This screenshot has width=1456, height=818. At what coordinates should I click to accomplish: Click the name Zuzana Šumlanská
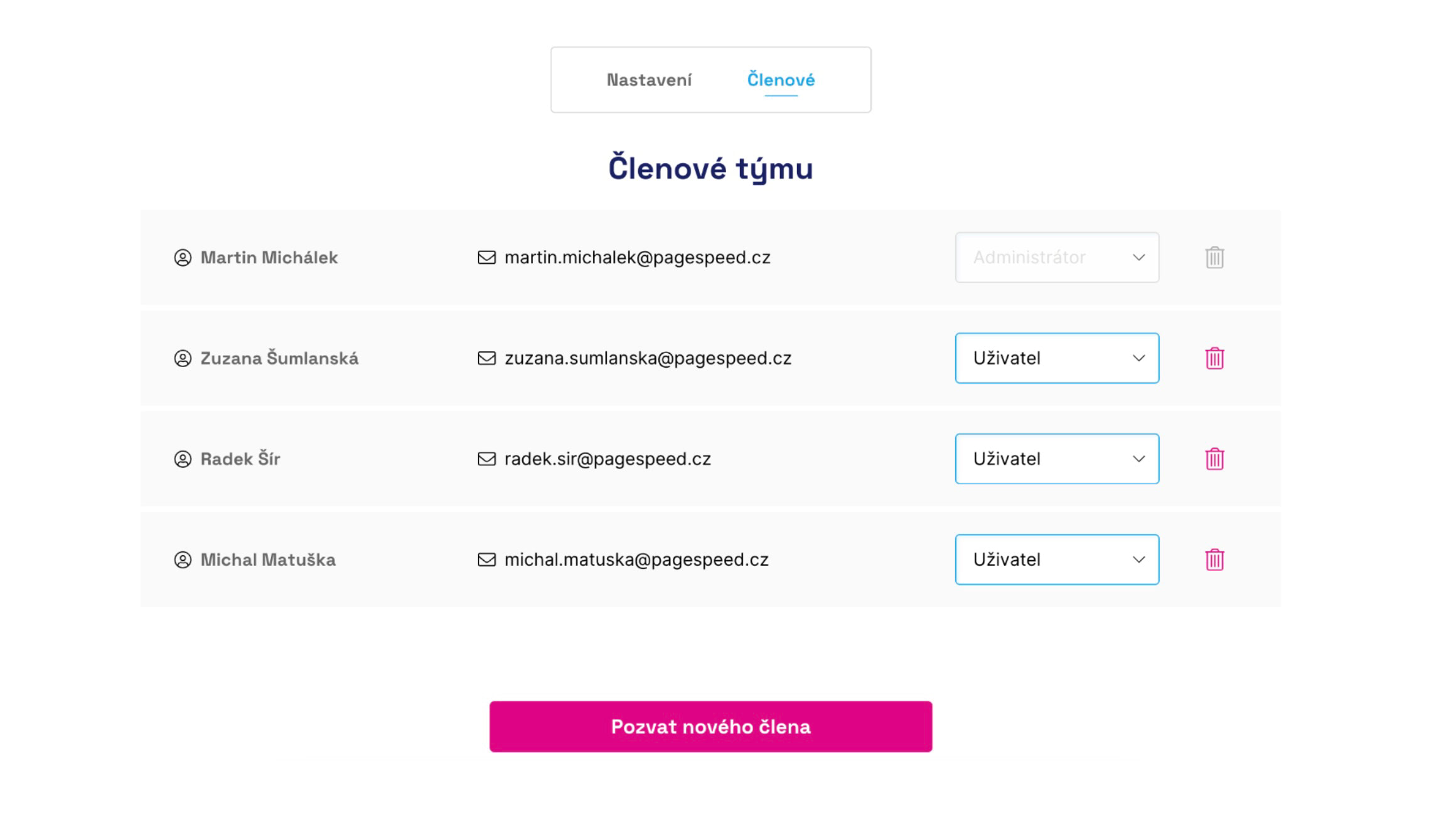279,358
